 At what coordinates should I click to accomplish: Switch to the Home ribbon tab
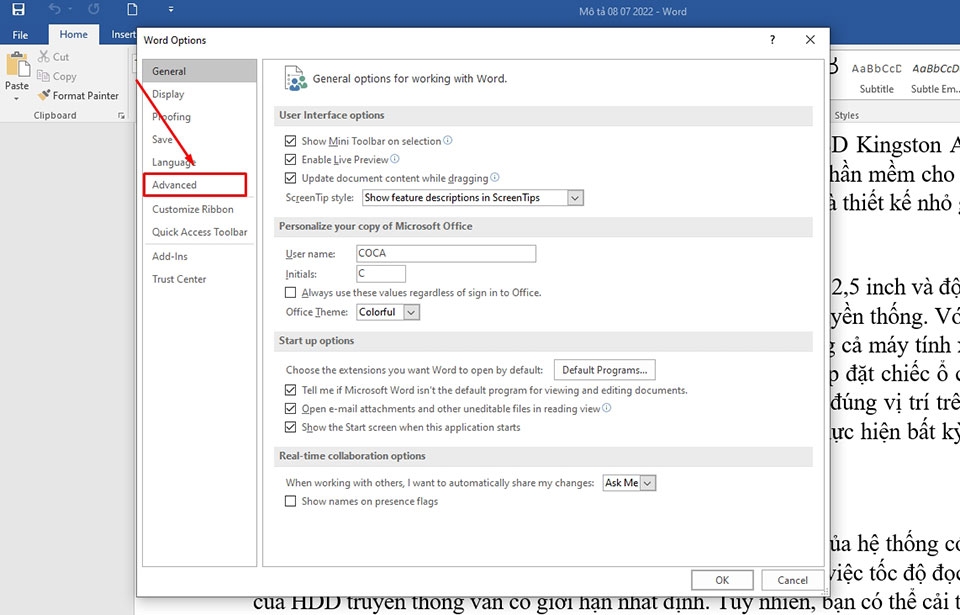pyautogui.click(x=73, y=35)
